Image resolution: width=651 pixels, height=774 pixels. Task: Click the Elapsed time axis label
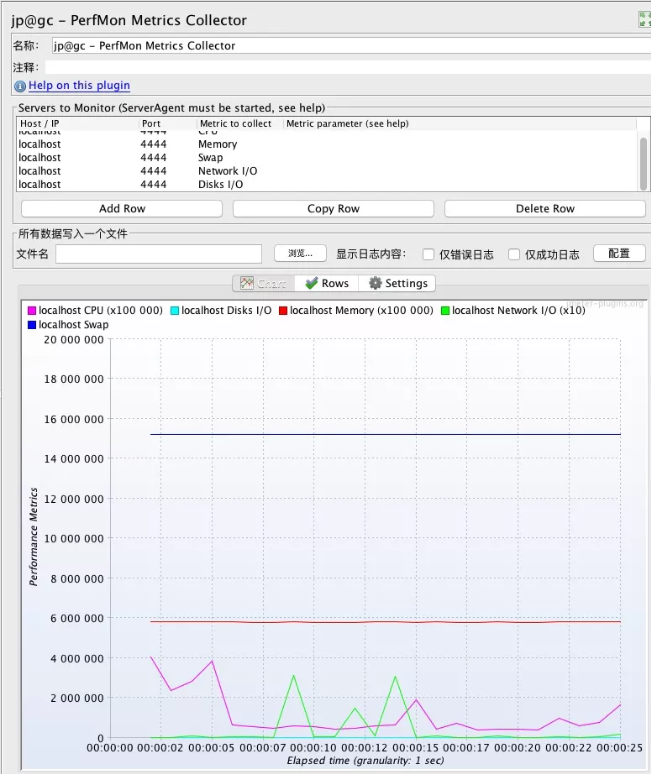[366, 761]
